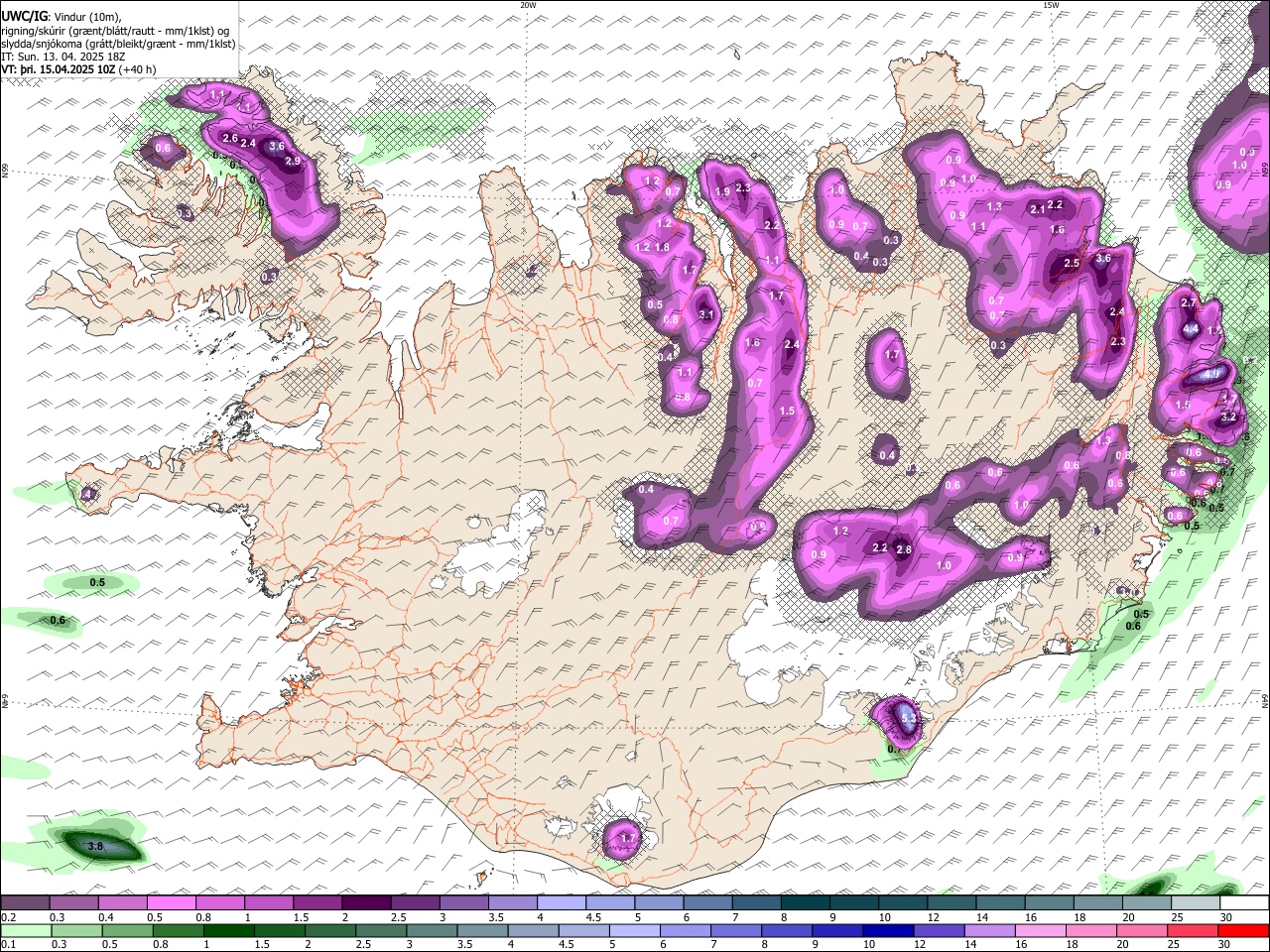Select the 'Vindur (10m)' header label
Image resolution: width=1270 pixels, height=952 pixels.
(x=83, y=17)
